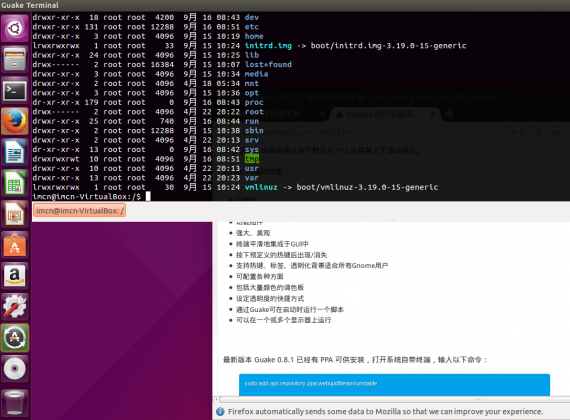The height and width of the screenshot is (420, 570).
Task: Open the Terminal launcher icon
Action: 15,90
